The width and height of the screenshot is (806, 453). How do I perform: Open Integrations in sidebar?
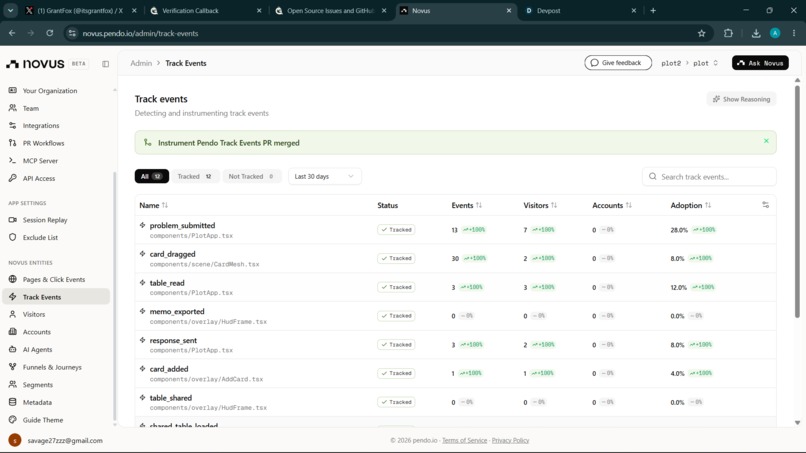[x=41, y=125]
